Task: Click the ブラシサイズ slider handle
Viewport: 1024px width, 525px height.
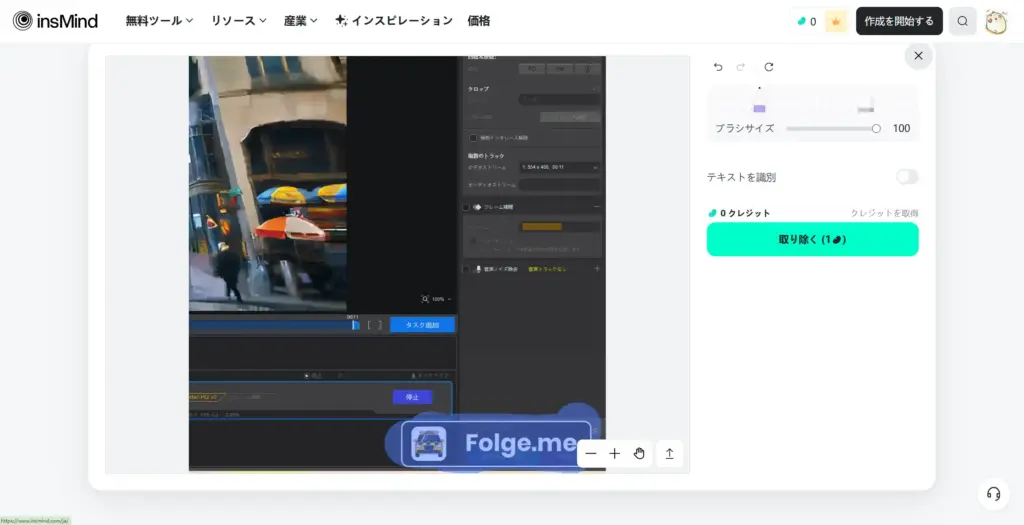Action: coord(876,129)
